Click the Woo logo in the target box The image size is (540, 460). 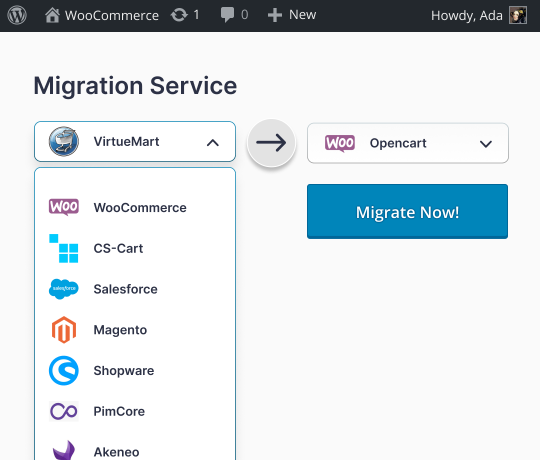point(340,143)
